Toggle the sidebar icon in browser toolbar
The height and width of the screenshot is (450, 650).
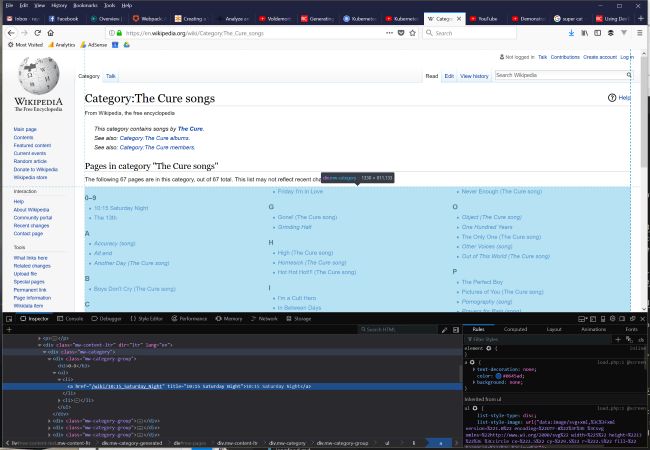(597, 33)
